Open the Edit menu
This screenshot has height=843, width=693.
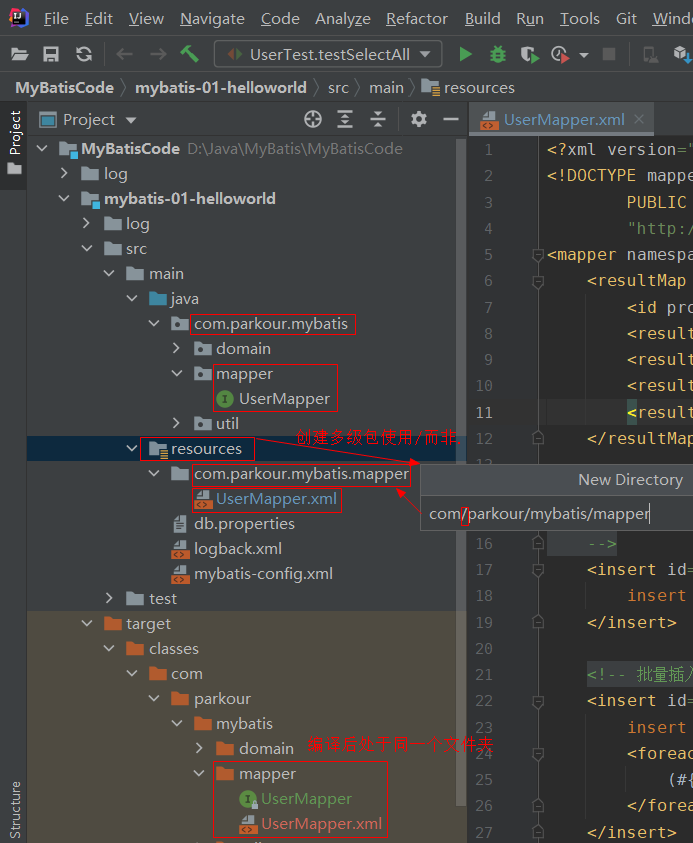pyautogui.click(x=99, y=19)
